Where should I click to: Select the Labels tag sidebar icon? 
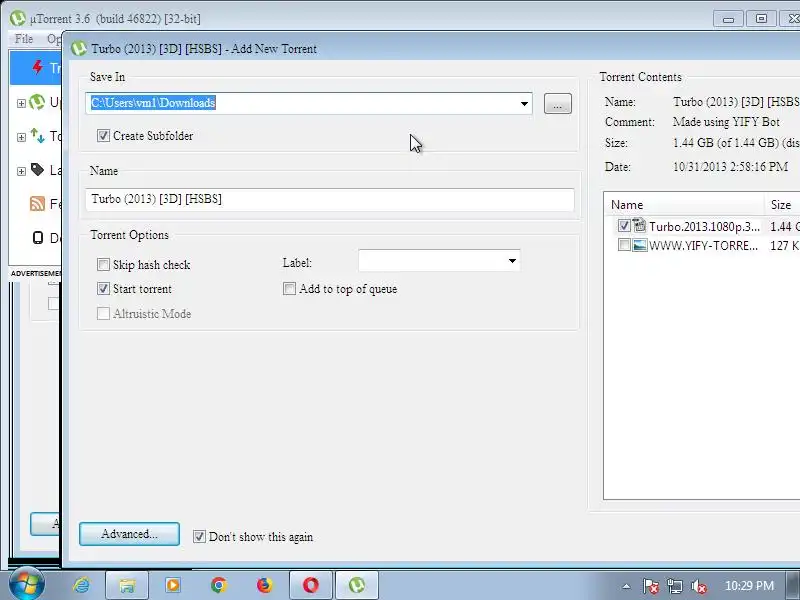[37, 169]
